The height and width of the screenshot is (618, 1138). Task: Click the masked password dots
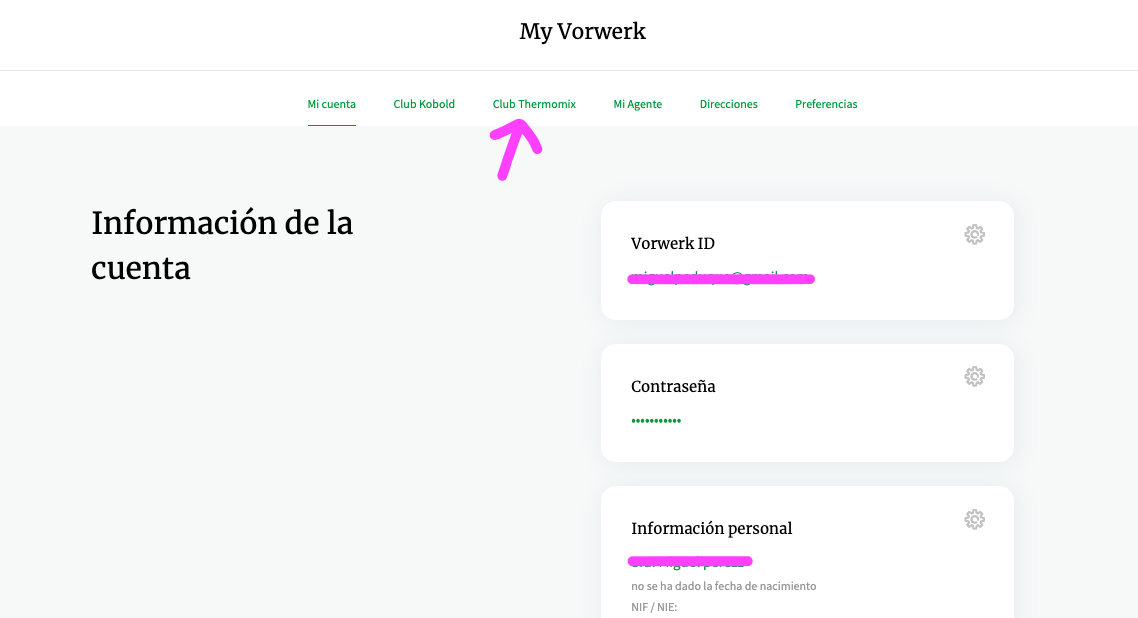point(656,421)
